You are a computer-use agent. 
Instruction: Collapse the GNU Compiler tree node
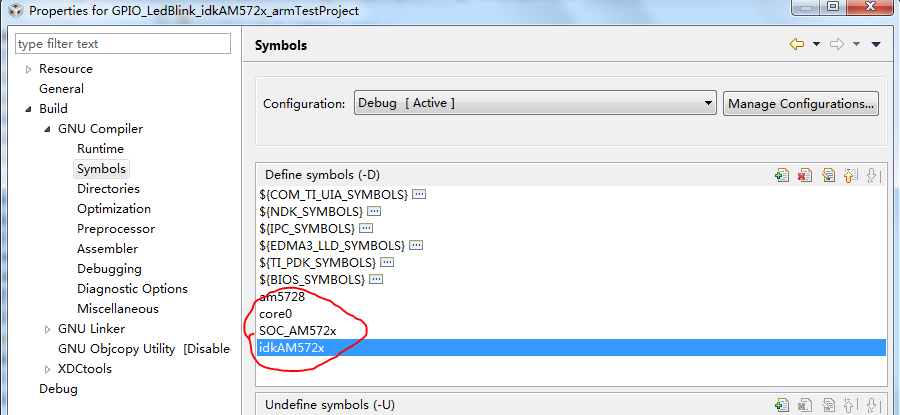[x=47, y=129]
